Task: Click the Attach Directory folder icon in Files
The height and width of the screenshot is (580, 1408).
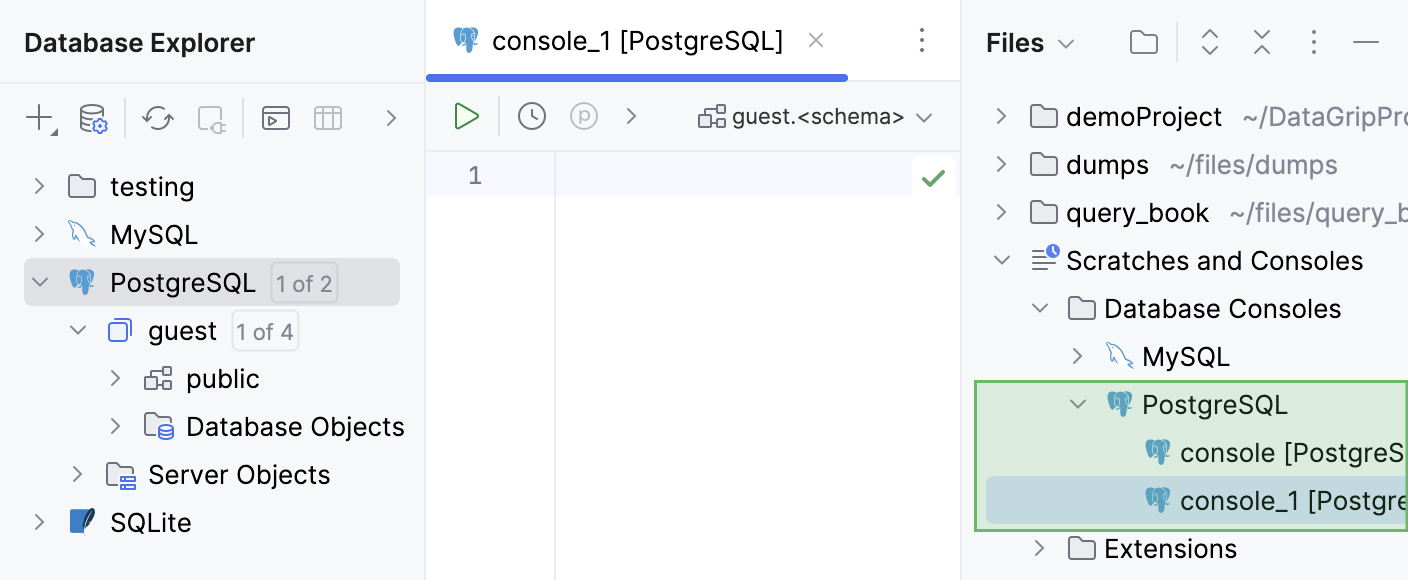Action: coord(1144,43)
